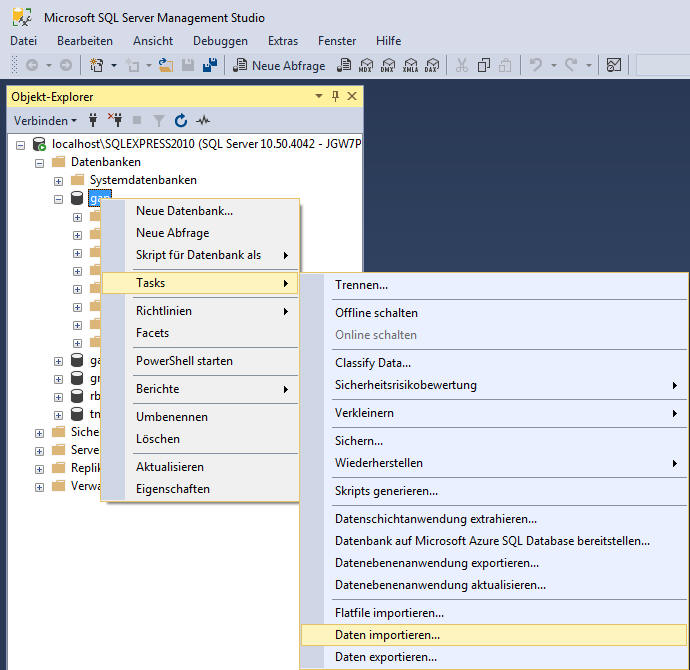
Task: Expand the Replikation folder node
Action: point(40,469)
